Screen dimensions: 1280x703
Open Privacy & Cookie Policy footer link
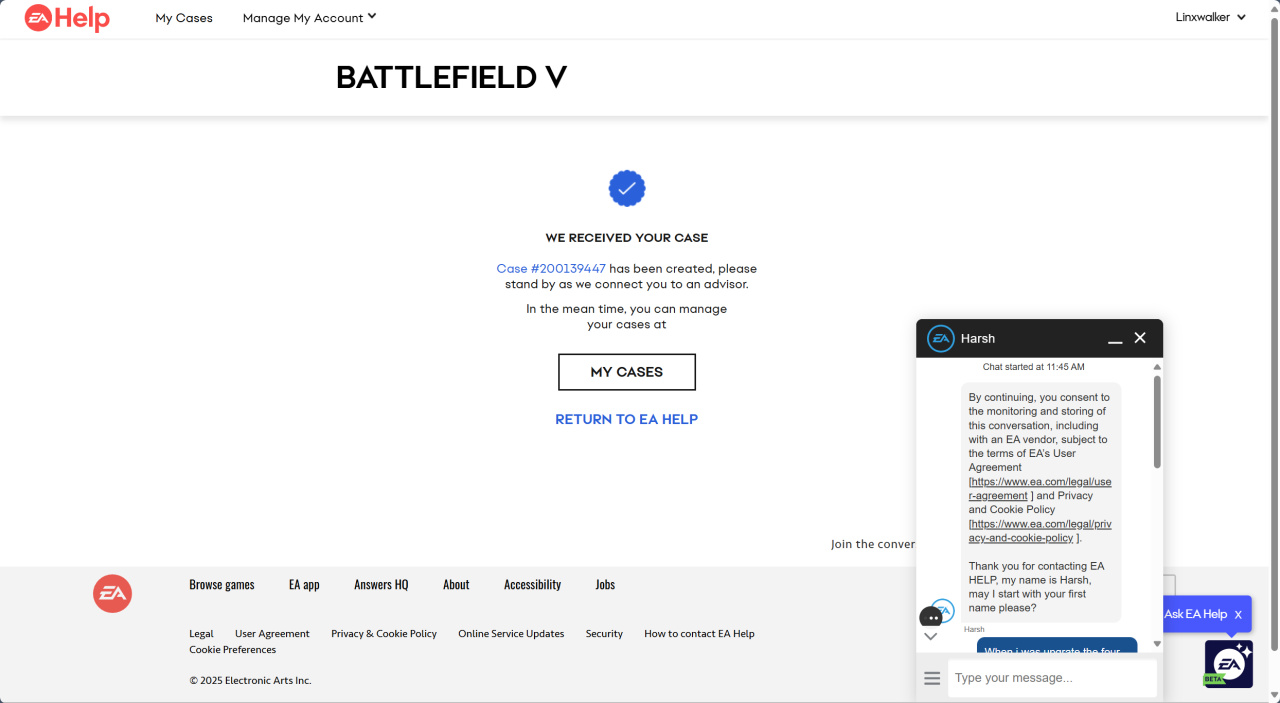384,634
